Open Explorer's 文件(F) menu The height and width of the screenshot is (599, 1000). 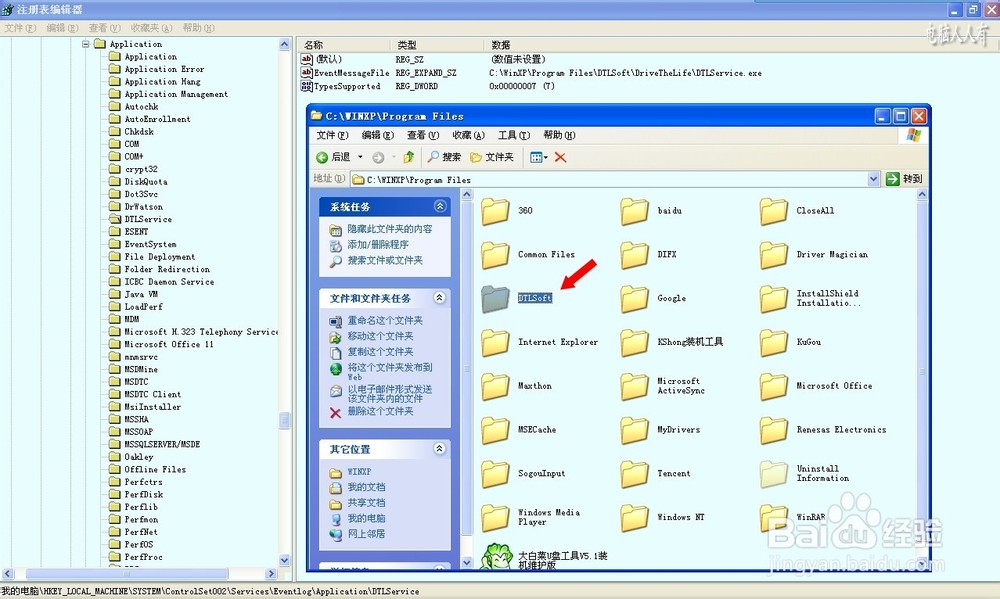click(x=332, y=135)
